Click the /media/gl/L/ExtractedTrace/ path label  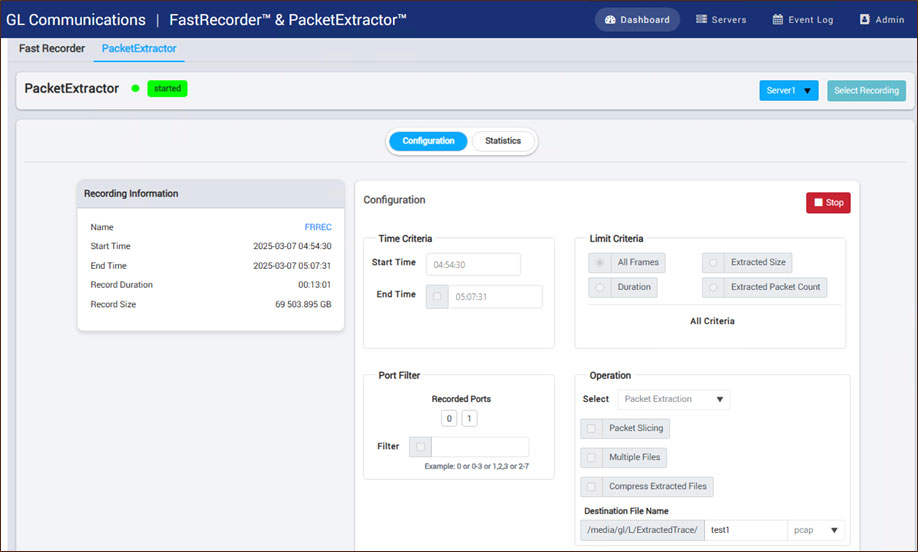pyautogui.click(x=642, y=530)
